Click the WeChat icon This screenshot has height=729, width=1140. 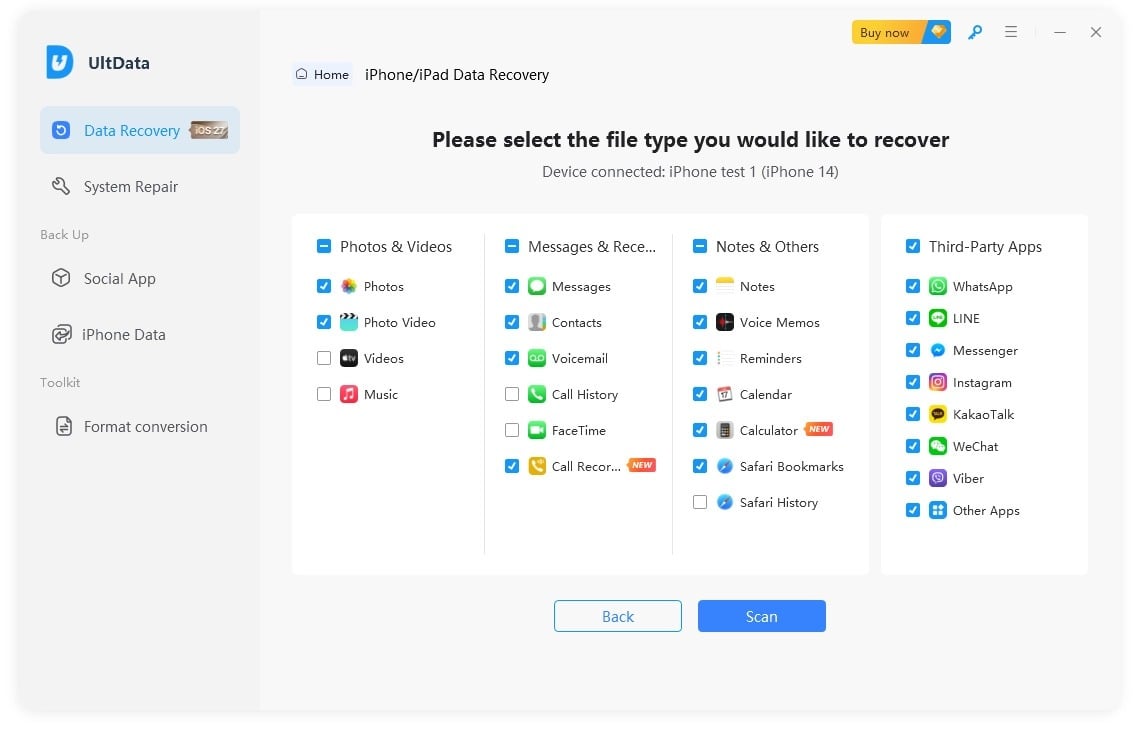[938, 446]
